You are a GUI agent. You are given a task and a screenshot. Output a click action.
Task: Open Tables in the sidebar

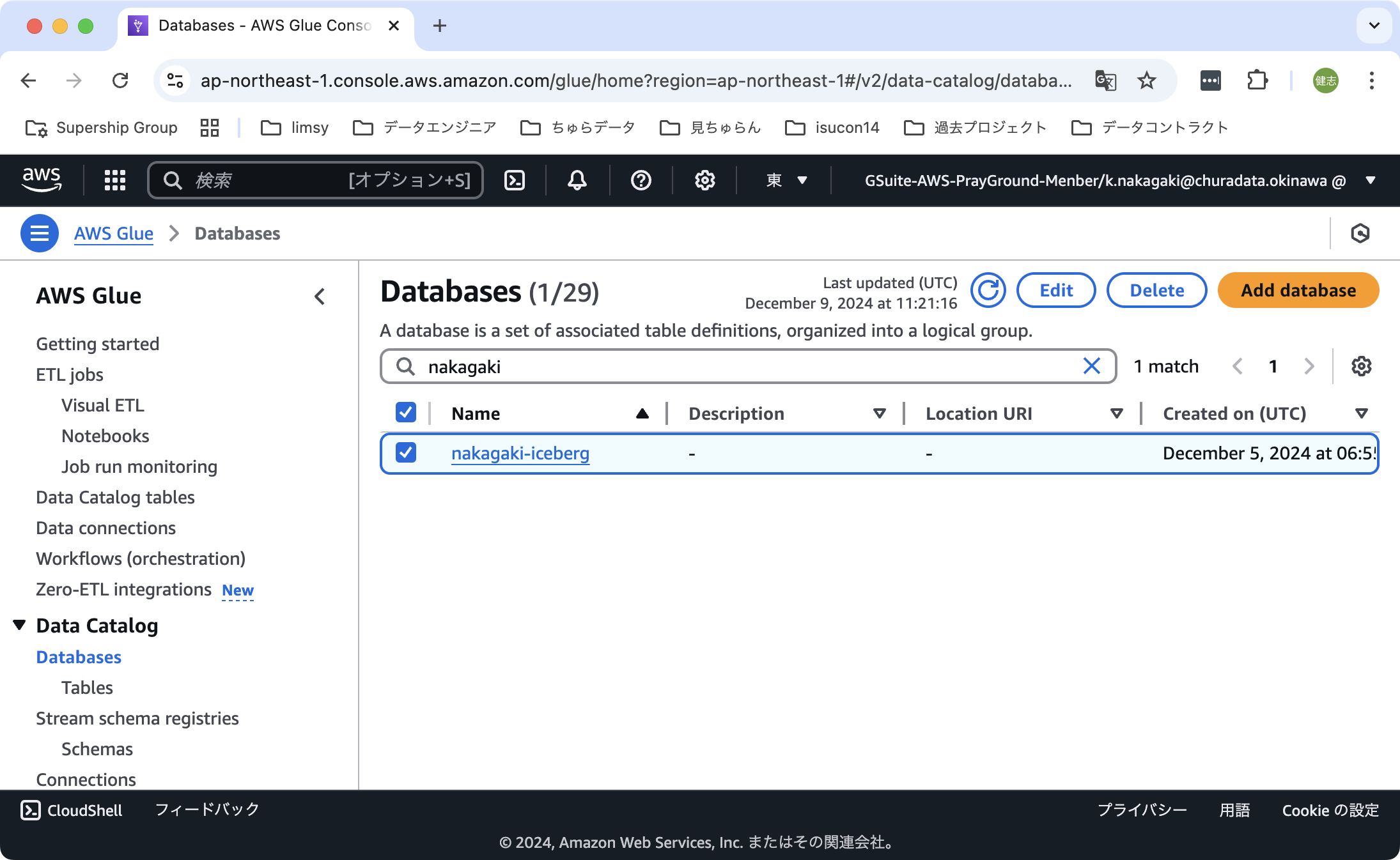87,687
